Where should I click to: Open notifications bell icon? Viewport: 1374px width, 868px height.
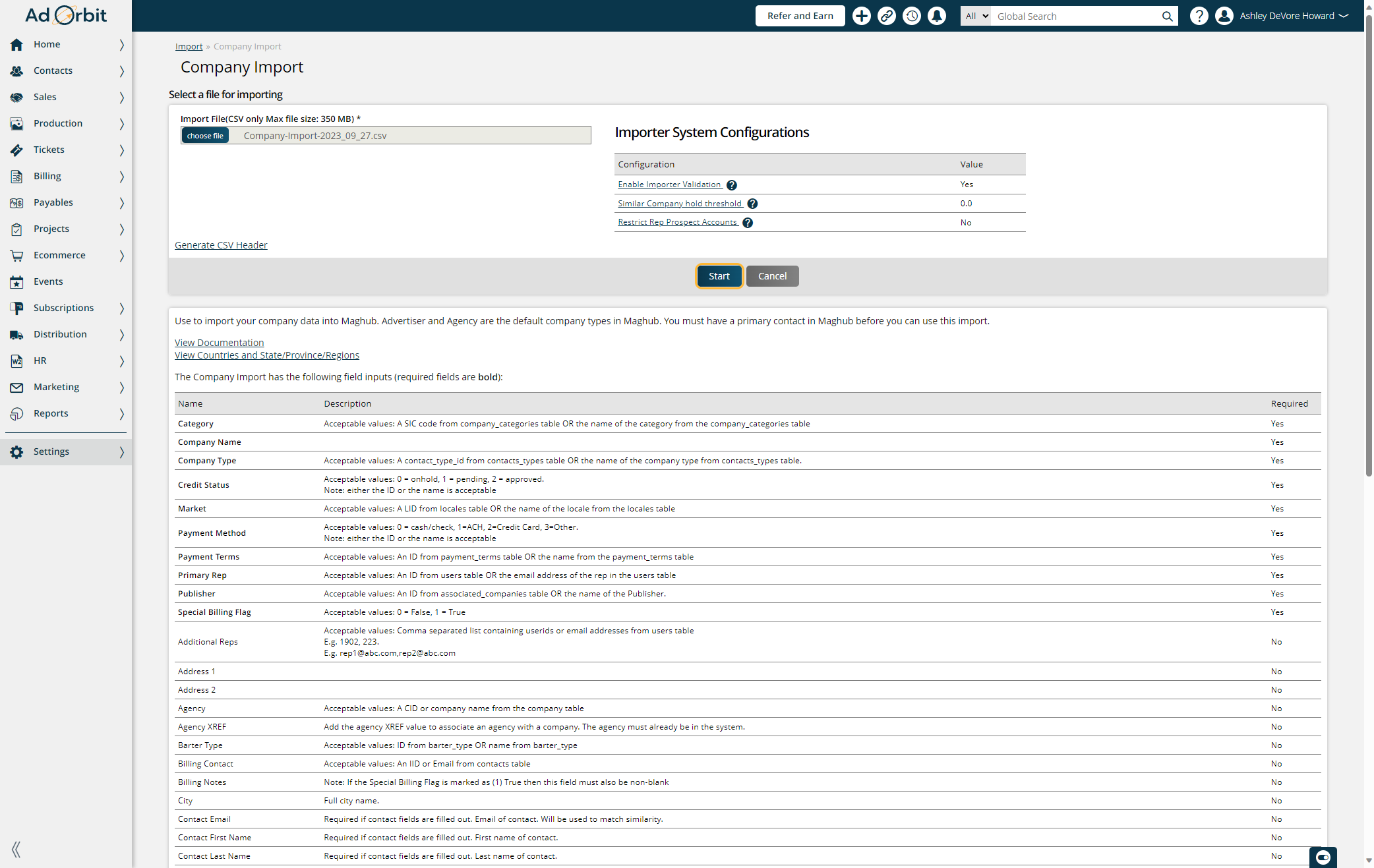(x=937, y=16)
